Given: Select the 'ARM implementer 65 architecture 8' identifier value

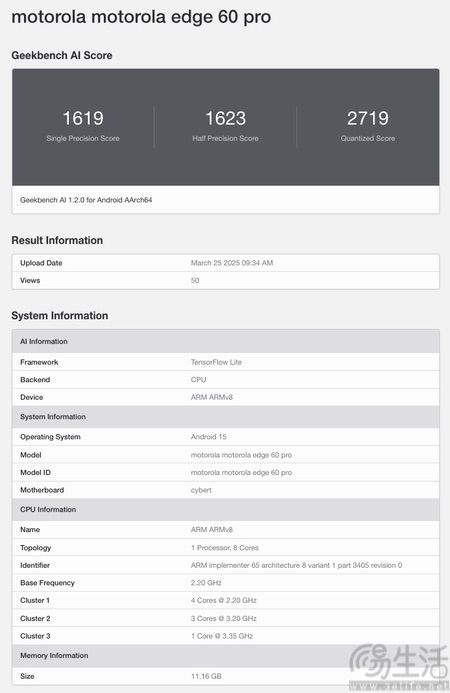Looking at the screenshot, I should [296, 565].
